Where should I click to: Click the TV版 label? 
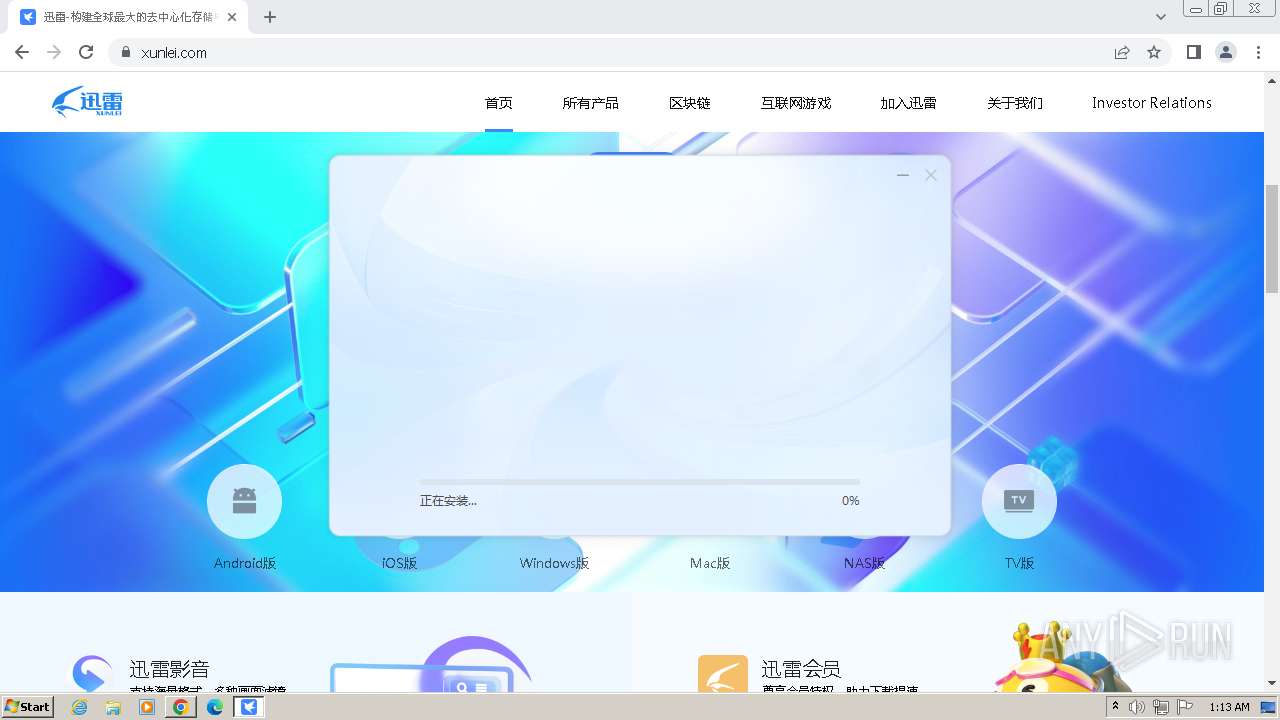[1019, 563]
